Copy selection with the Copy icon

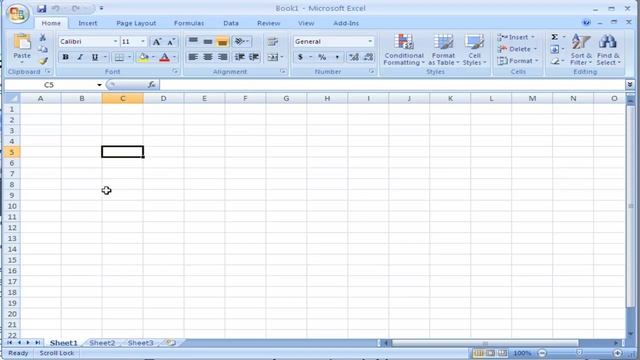coord(42,49)
